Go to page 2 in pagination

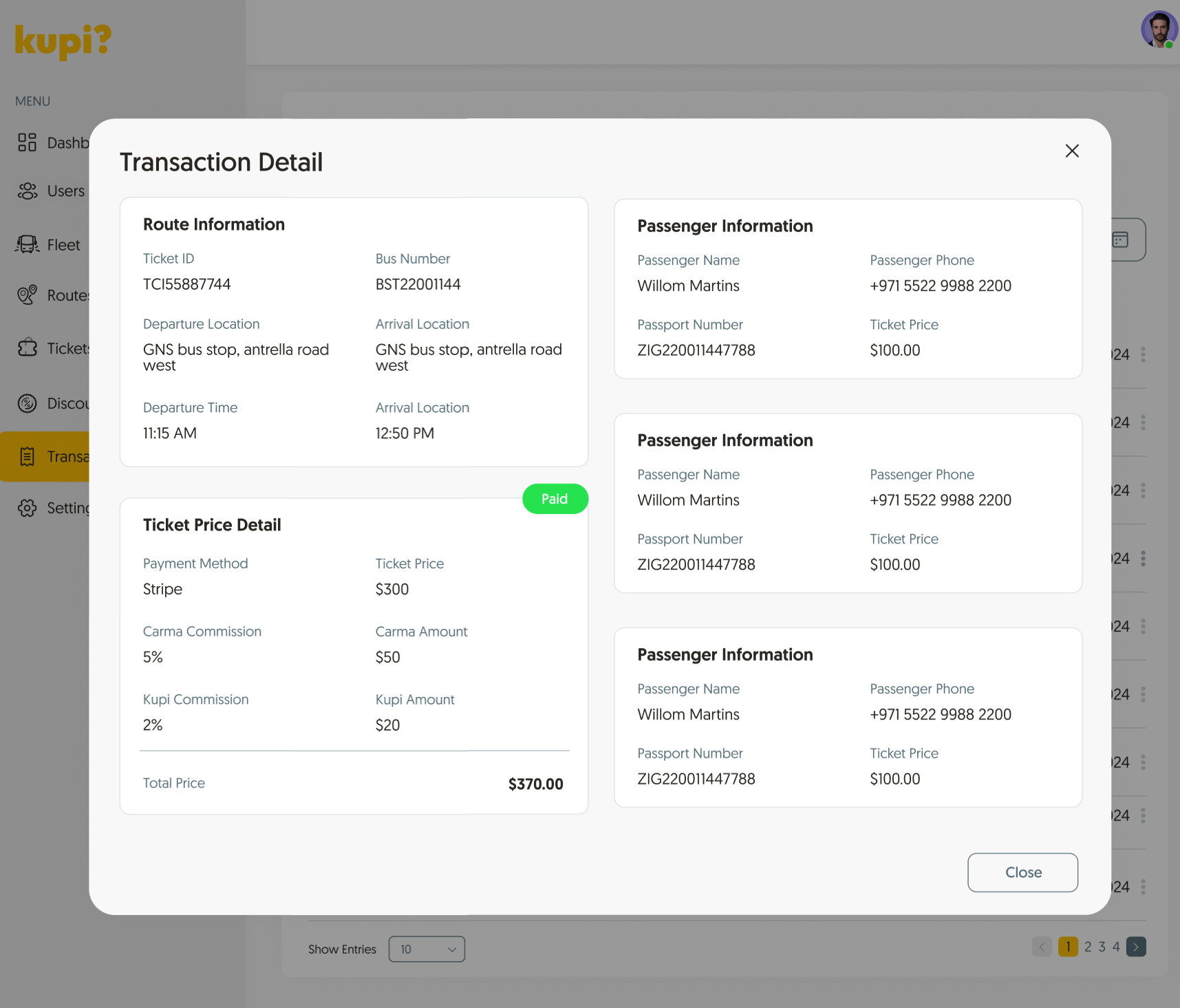1088,947
